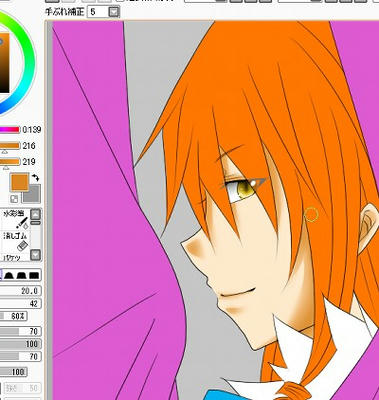The width and height of the screenshot is (379, 400).
Task: Click the hue slider showing 139
Action: 10,130
